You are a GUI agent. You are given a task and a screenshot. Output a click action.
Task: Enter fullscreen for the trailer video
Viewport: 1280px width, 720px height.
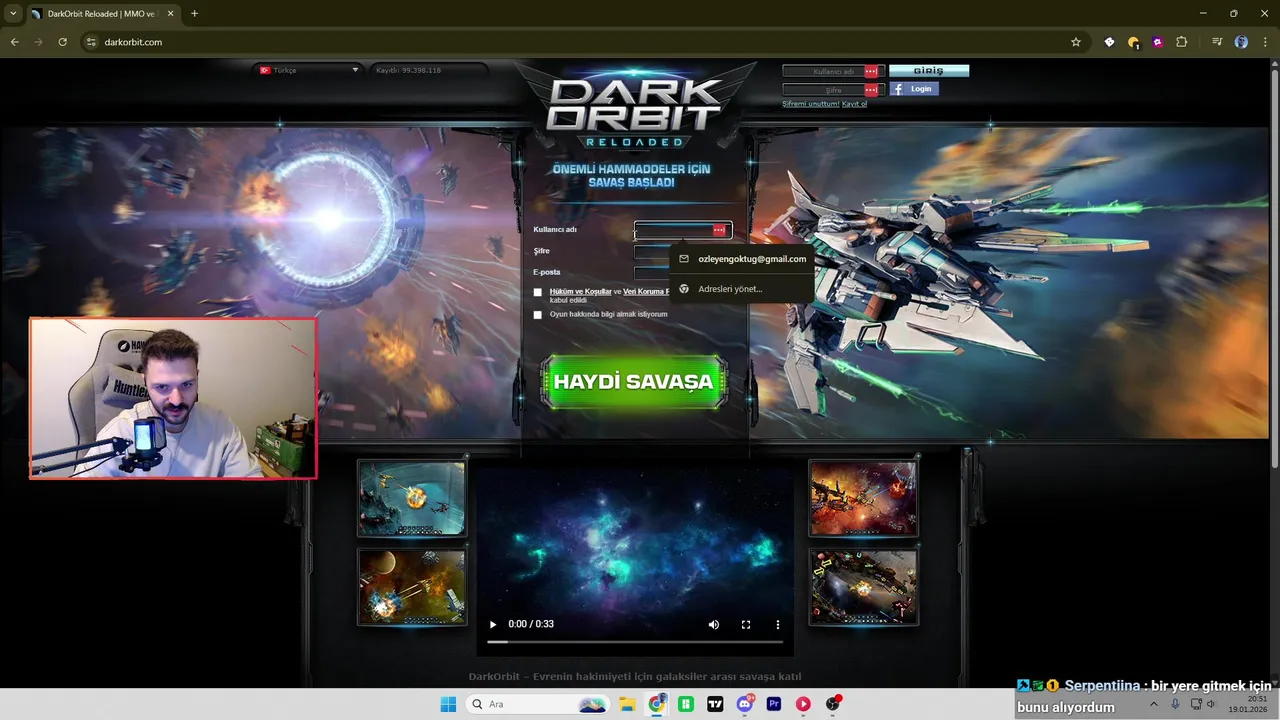pos(746,624)
